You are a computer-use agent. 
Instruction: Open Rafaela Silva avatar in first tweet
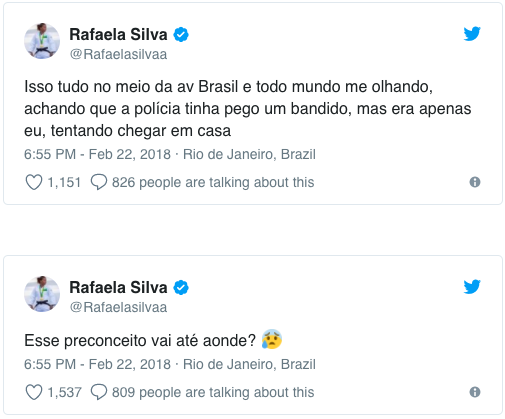[42, 41]
